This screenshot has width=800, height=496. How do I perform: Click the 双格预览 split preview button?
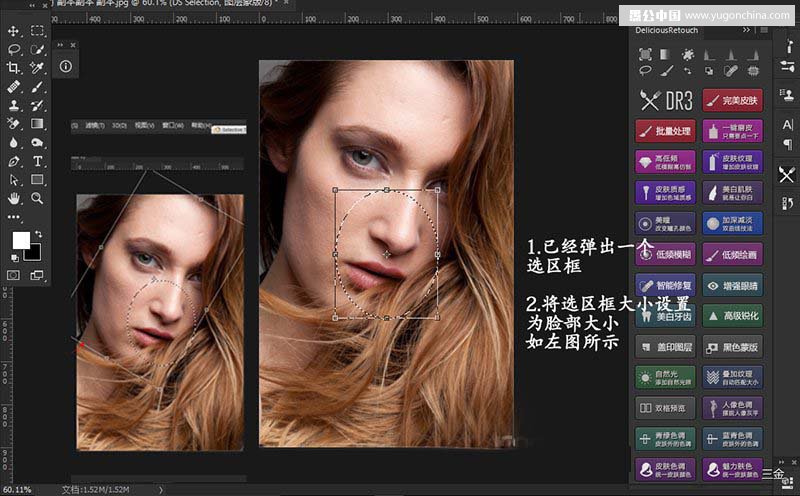665,408
